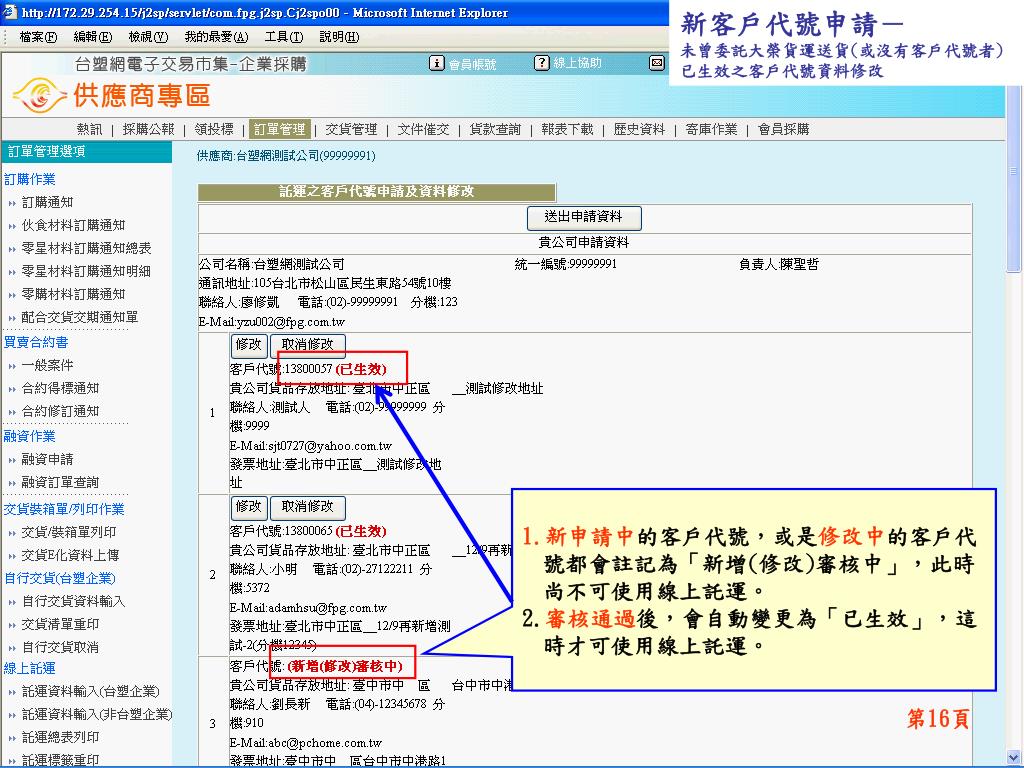Open 交貨E化資料上傳 in the sidebar
Screen dimensions: 1024x768
click(71, 555)
